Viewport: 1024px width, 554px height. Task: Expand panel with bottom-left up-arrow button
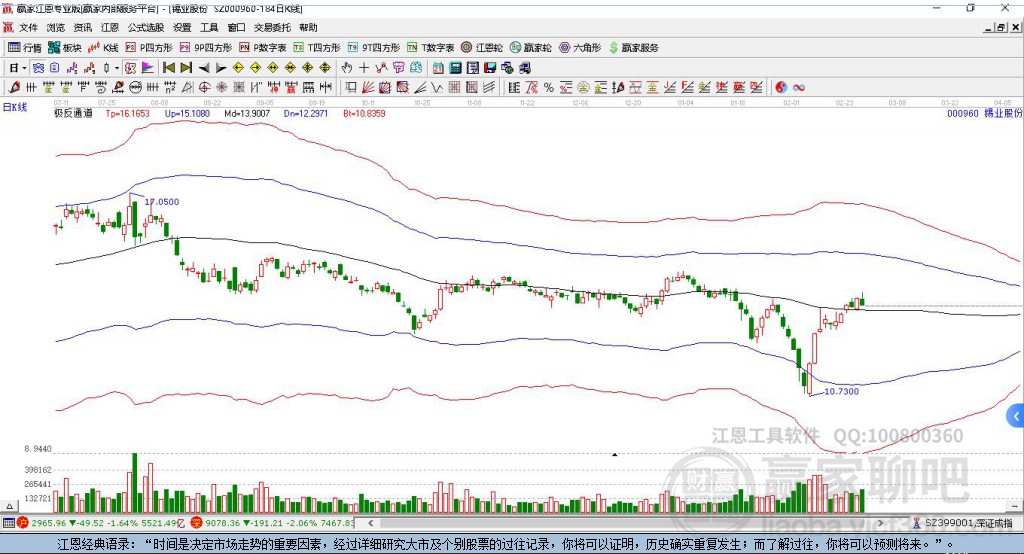pyautogui.click(x=9, y=506)
